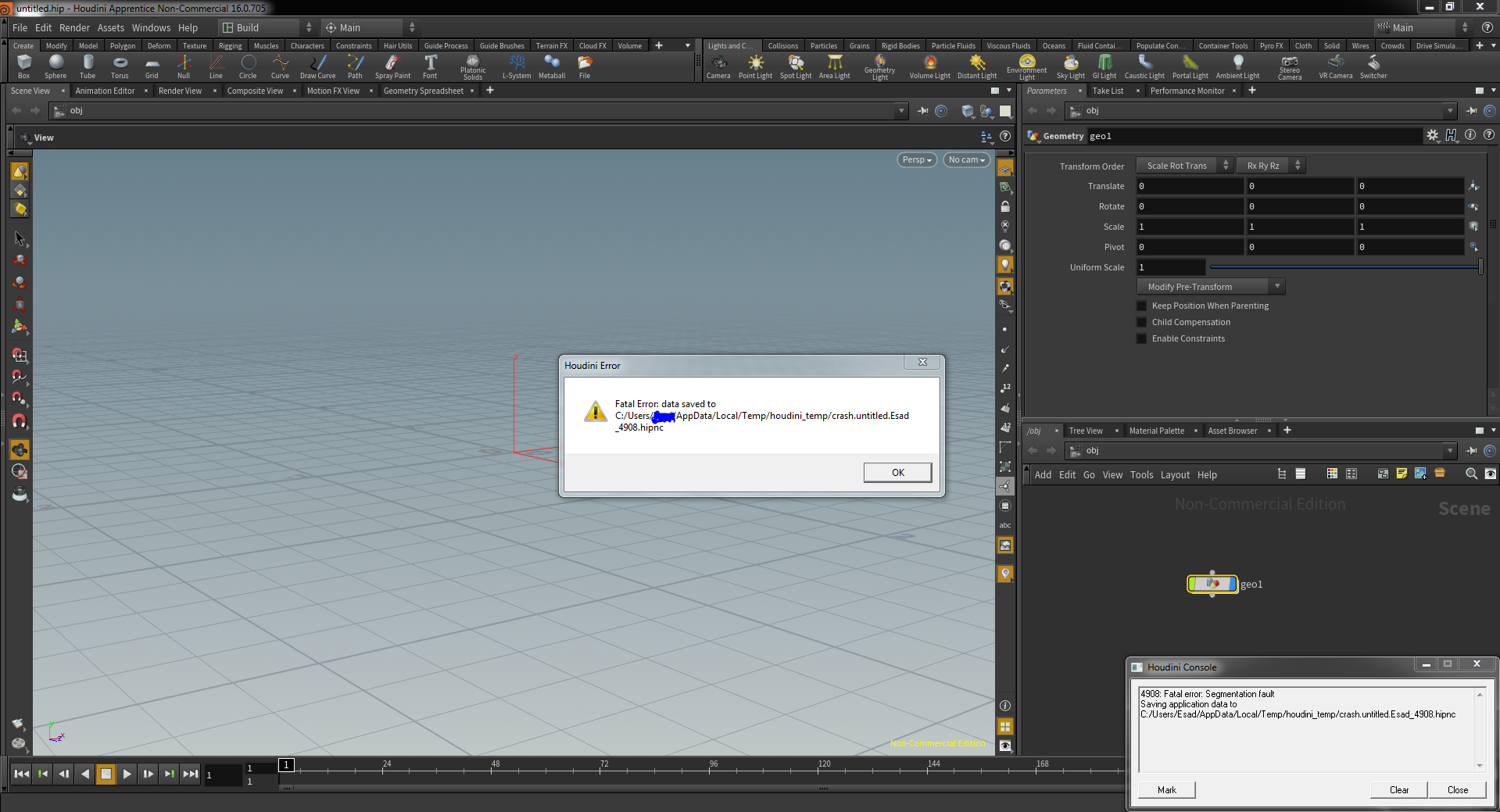Viewport: 1500px width, 812px height.
Task: Create a Camera from the shelf
Action: pos(718,66)
